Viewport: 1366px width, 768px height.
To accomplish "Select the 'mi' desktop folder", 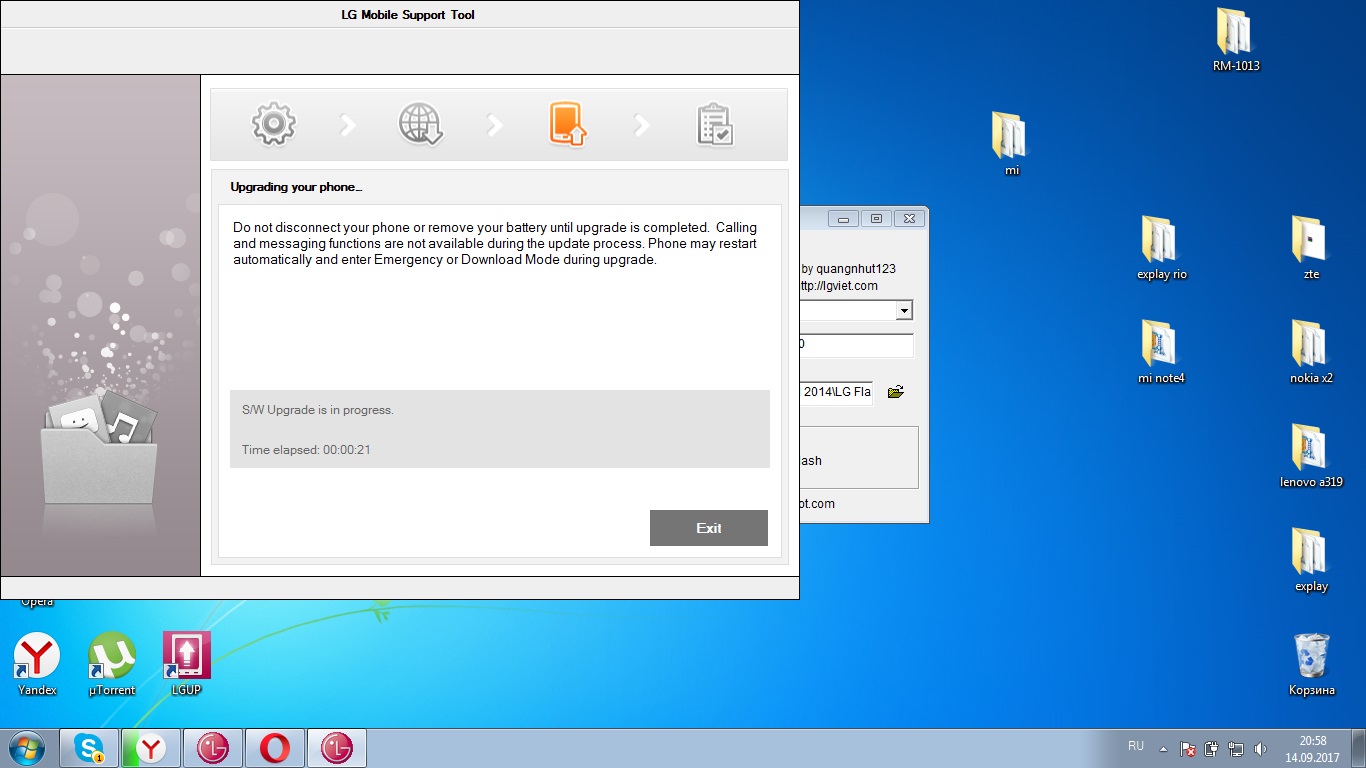I will (1011, 144).
